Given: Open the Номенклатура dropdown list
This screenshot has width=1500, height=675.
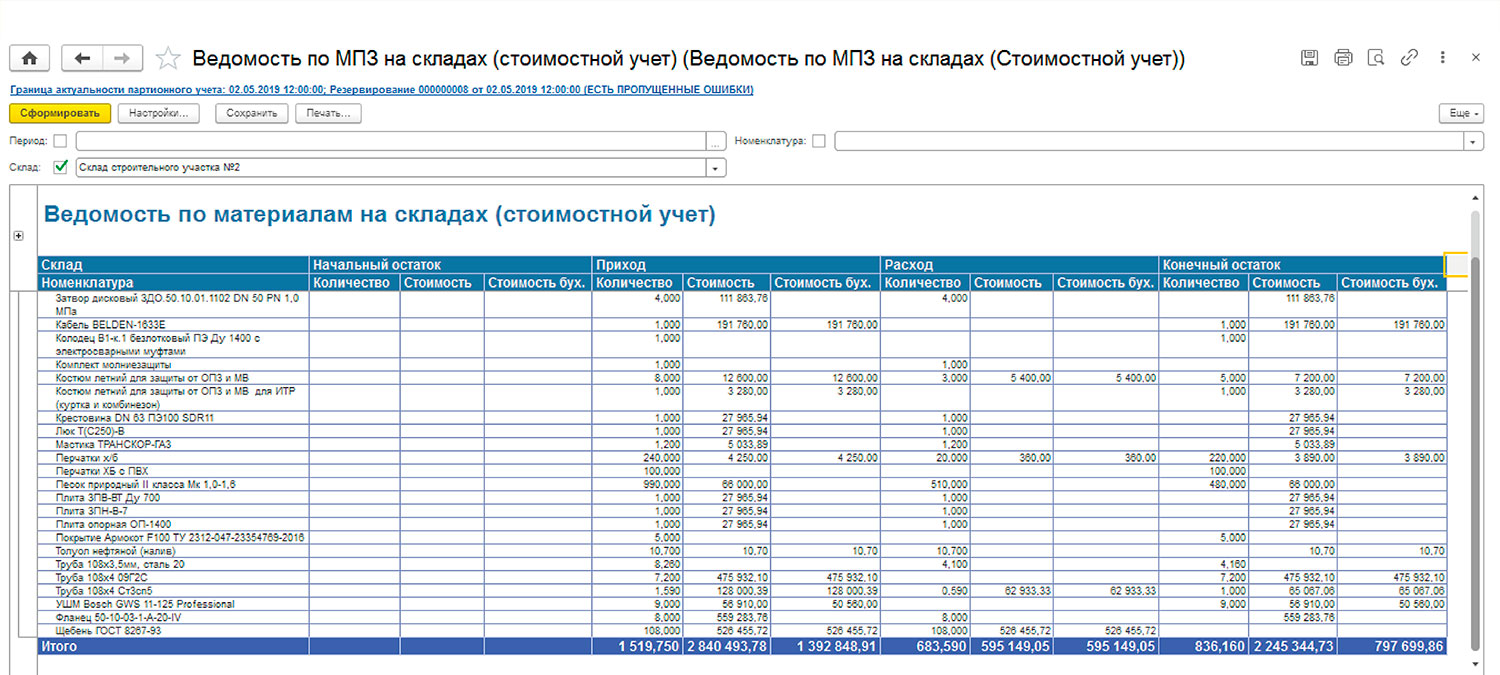Looking at the screenshot, I should (x=1473, y=142).
